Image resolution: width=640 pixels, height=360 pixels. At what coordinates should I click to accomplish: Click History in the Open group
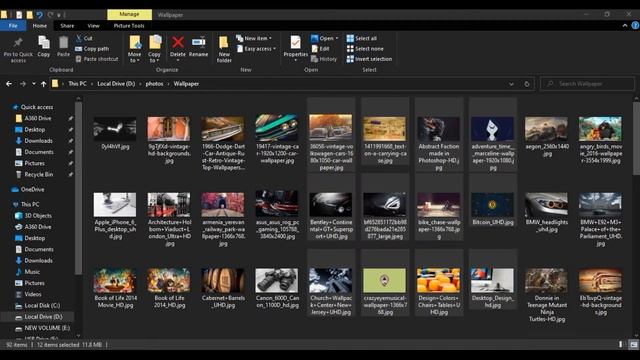click(x=324, y=59)
